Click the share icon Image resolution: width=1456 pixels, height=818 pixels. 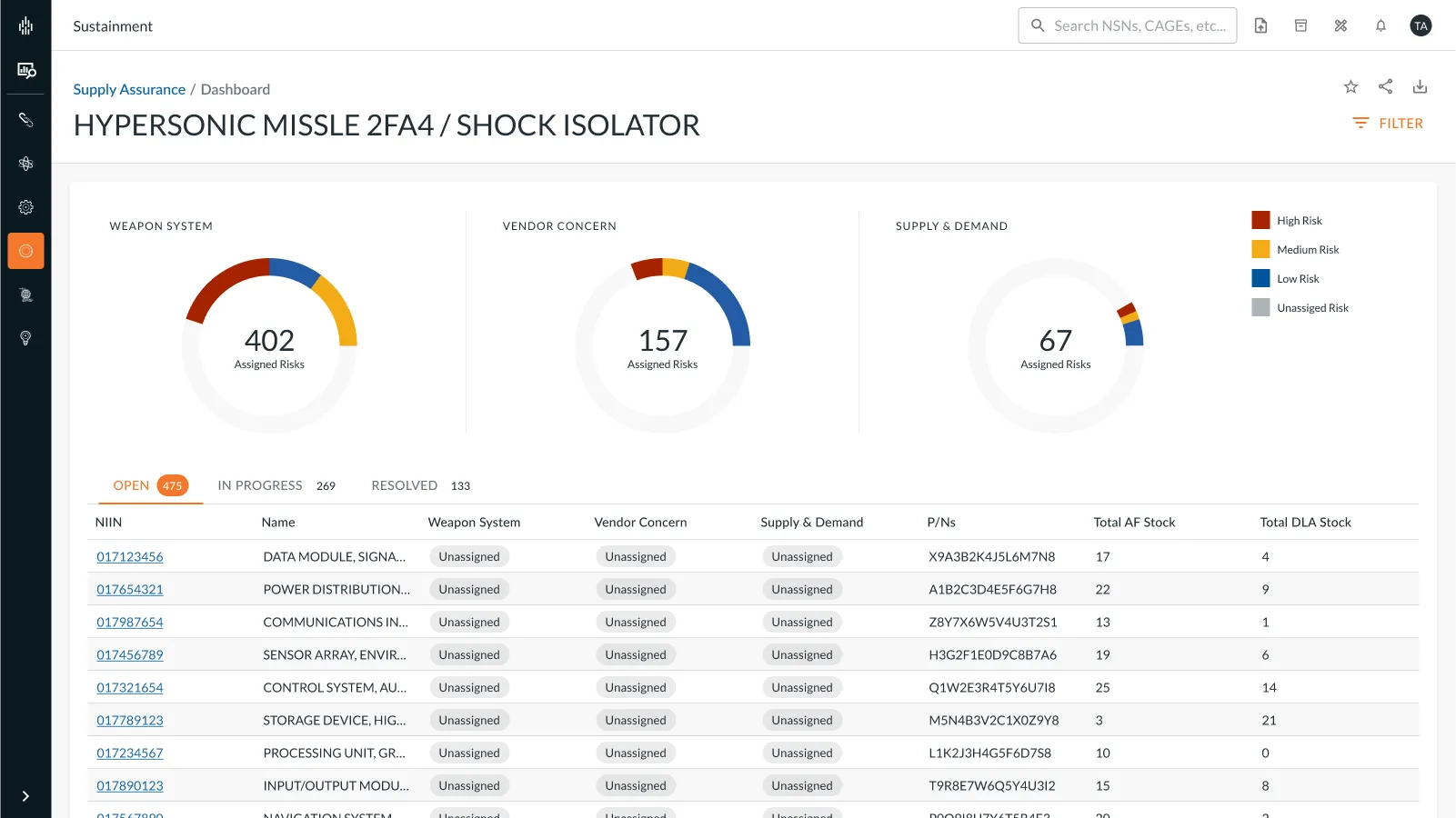click(x=1385, y=87)
